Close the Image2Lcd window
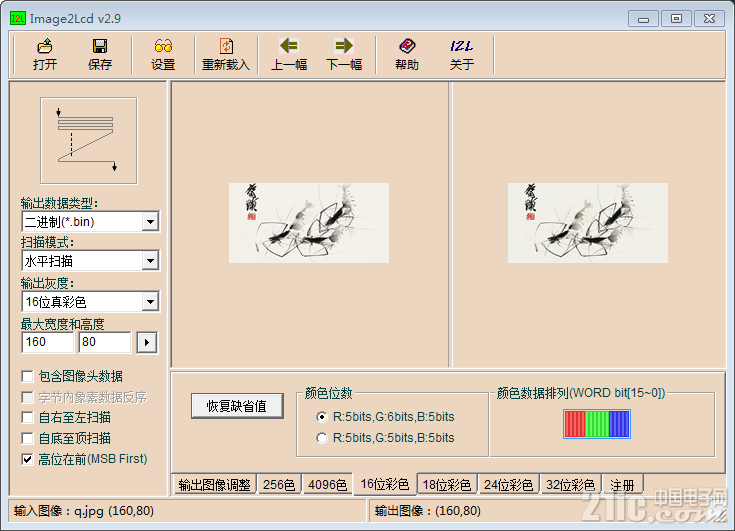This screenshot has height=531, width=735. click(x=710, y=19)
